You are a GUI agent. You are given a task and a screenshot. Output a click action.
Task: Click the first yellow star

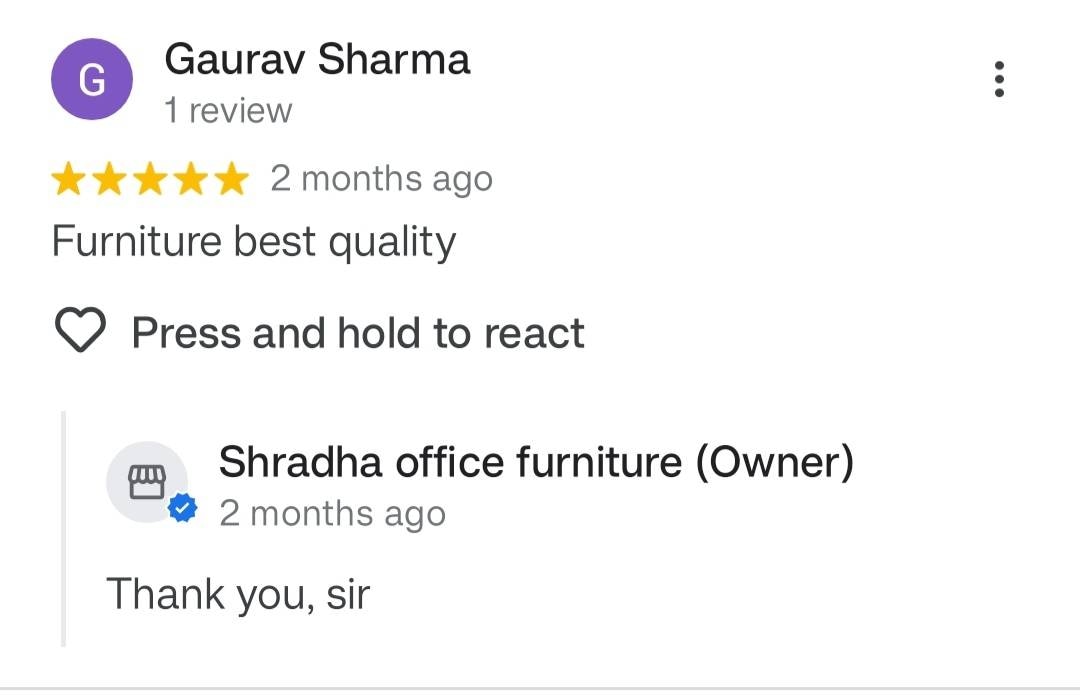[70, 180]
